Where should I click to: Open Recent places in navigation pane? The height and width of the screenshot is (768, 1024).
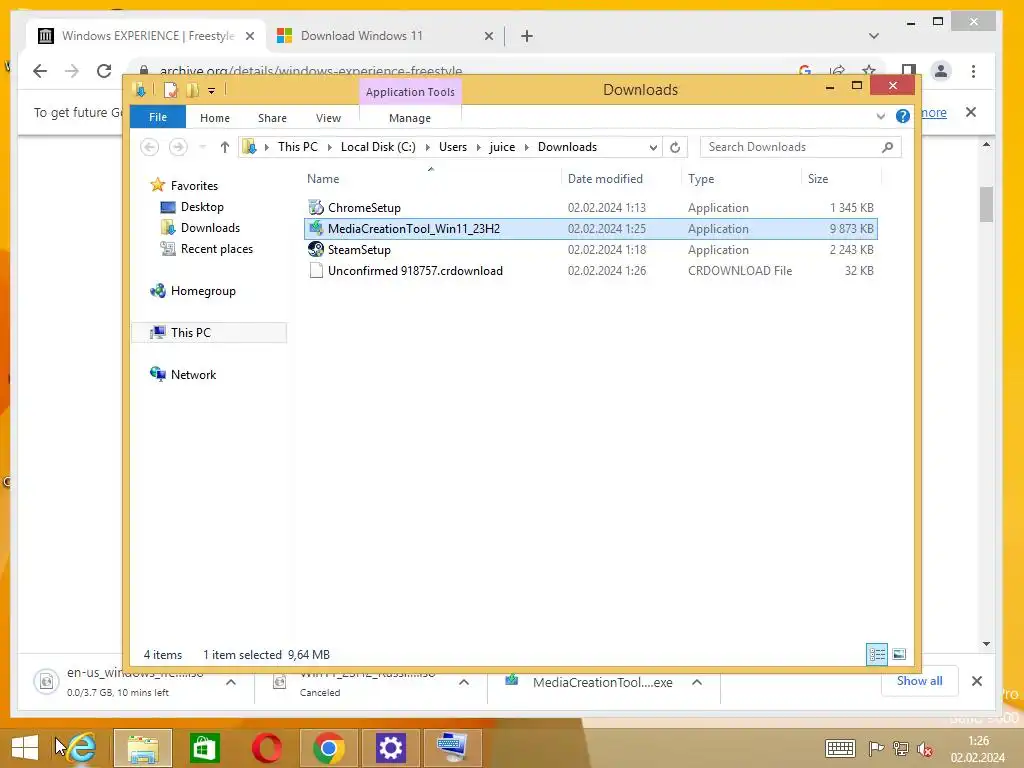tap(216, 249)
